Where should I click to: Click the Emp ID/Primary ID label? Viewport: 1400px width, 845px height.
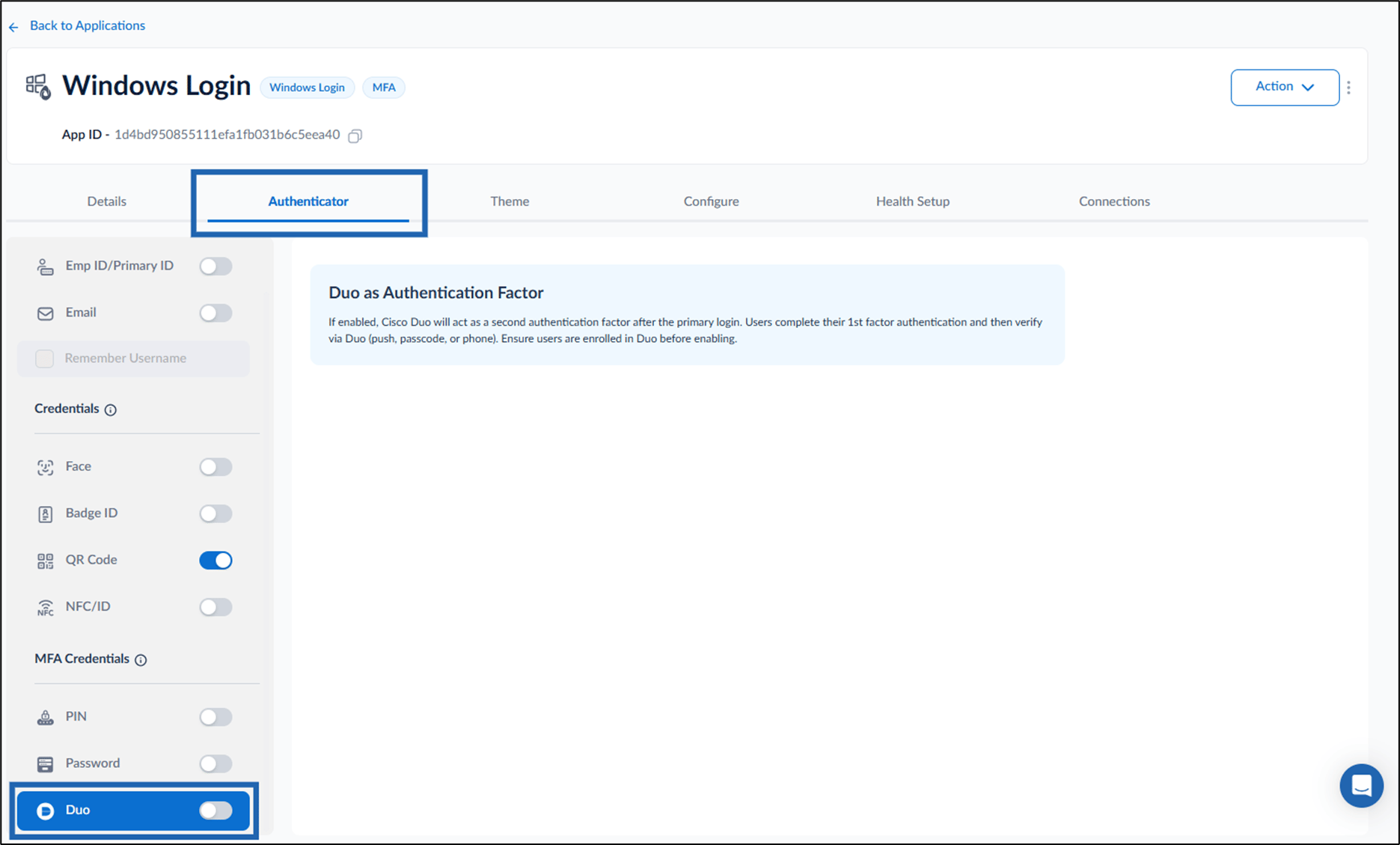pos(120,266)
